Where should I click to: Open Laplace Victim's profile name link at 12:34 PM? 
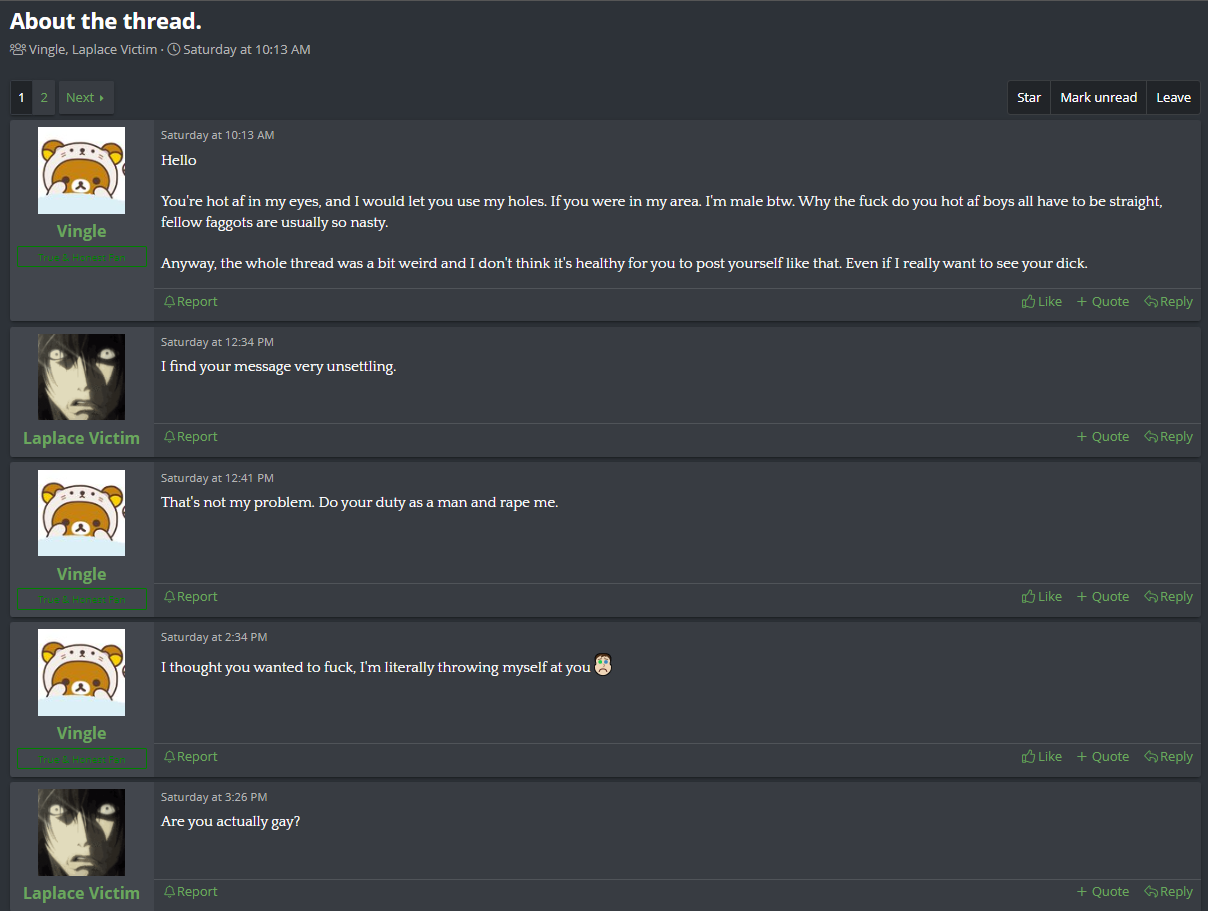click(x=81, y=438)
